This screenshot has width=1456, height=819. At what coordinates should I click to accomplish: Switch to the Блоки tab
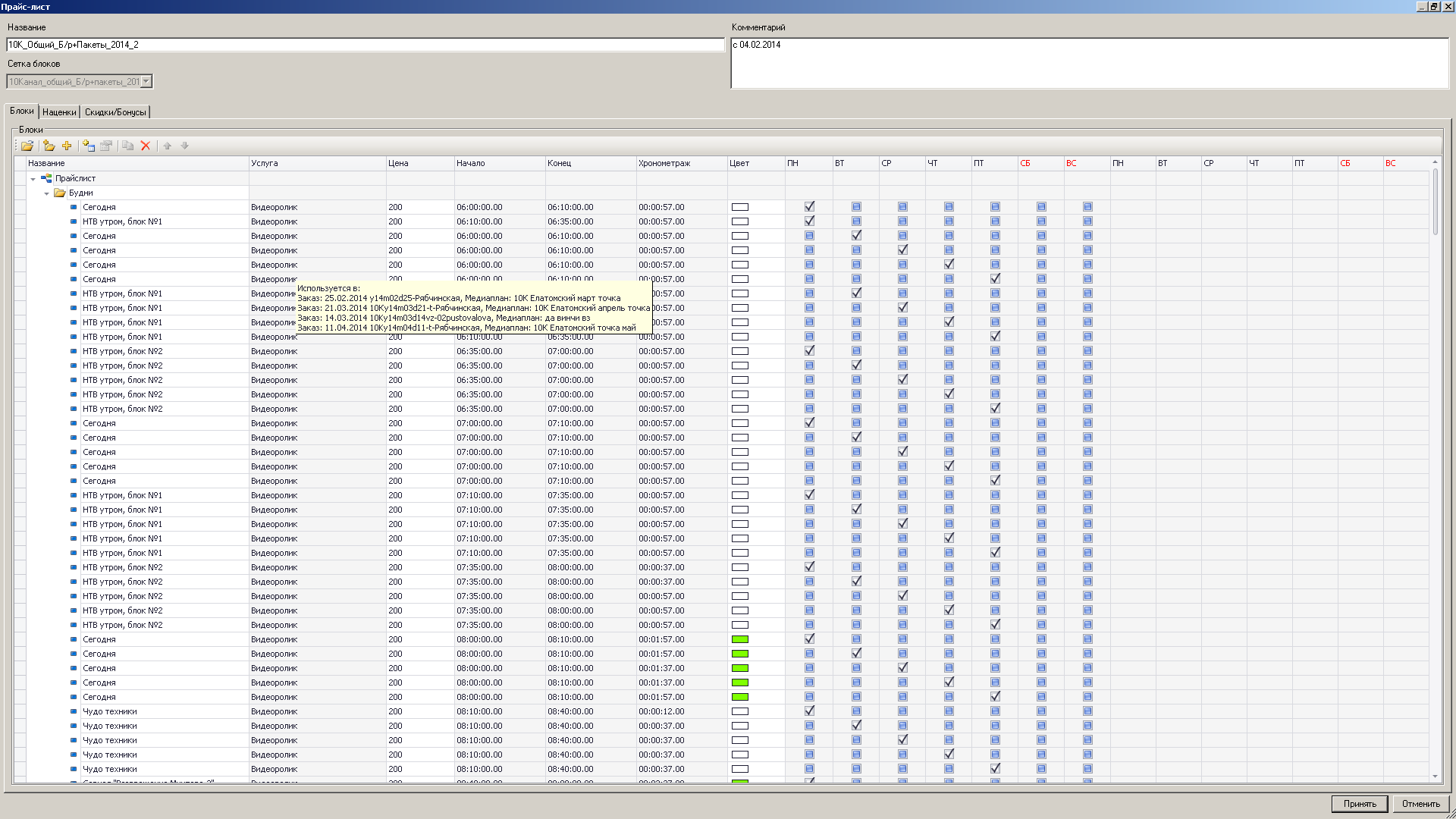[21, 111]
